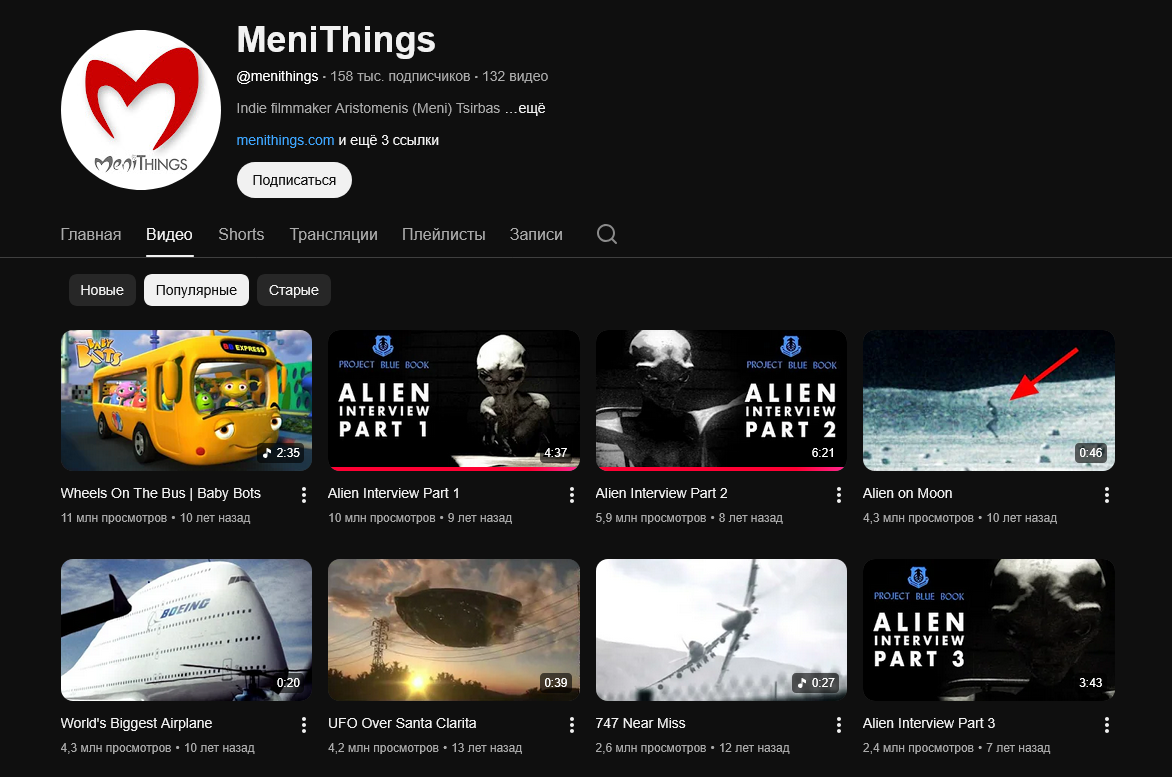Sort videos with Старые chip

pyautogui.click(x=294, y=290)
